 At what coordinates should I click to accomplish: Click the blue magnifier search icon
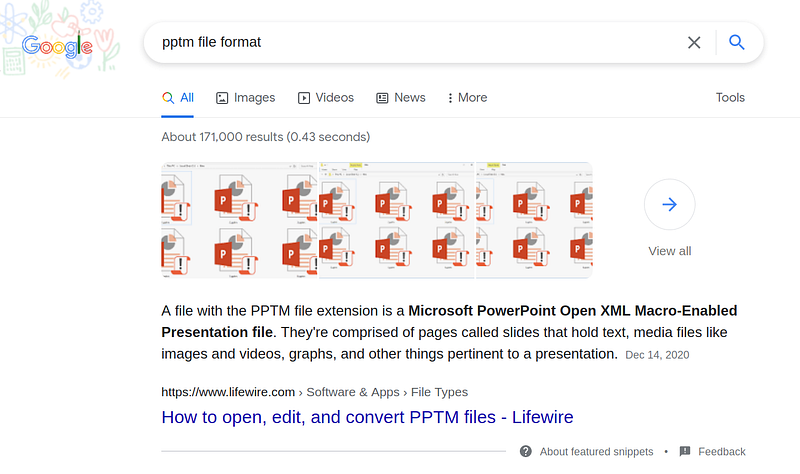[x=736, y=42]
